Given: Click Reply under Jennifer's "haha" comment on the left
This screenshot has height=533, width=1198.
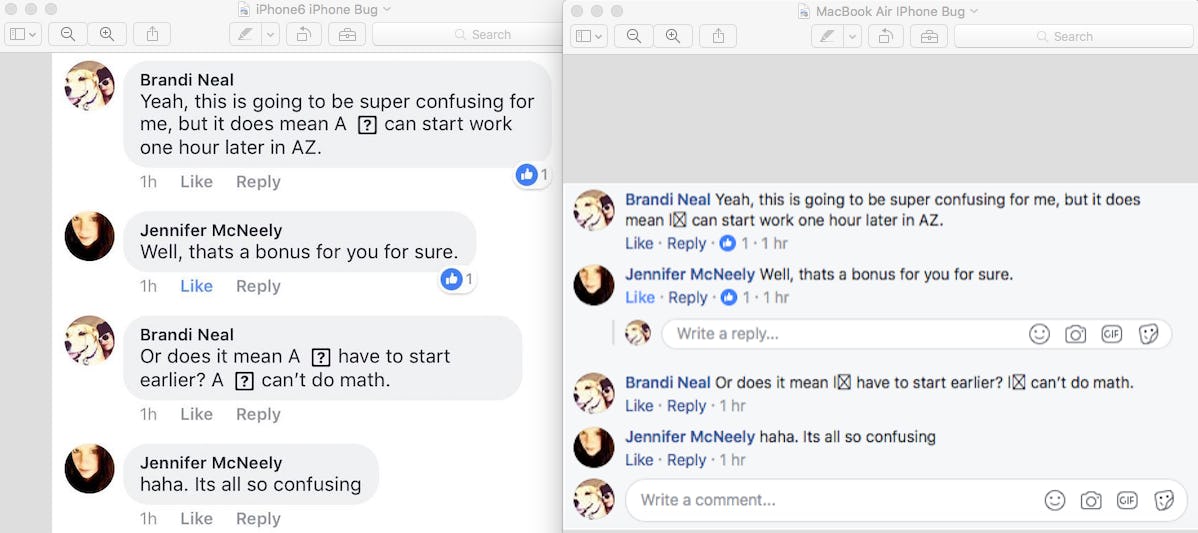Looking at the screenshot, I should [x=258, y=518].
